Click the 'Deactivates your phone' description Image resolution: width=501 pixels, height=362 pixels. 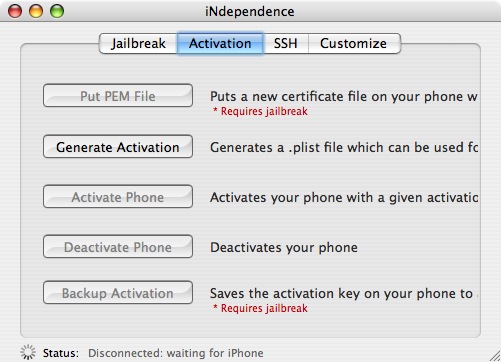click(x=284, y=247)
